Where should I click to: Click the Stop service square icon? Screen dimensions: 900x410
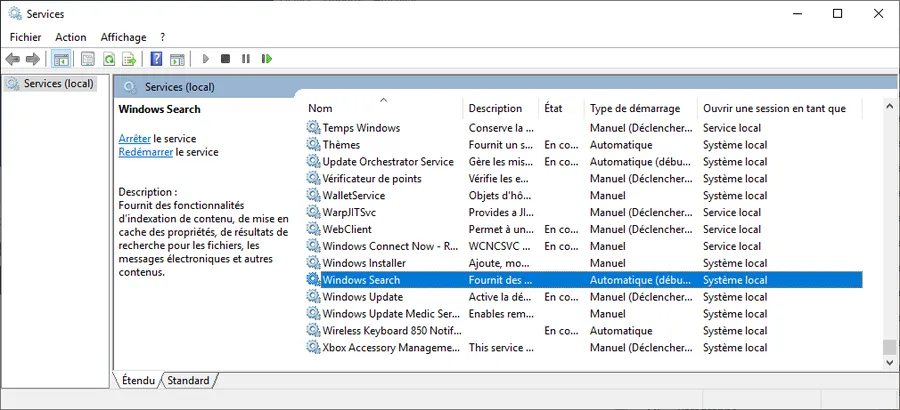click(x=226, y=59)
